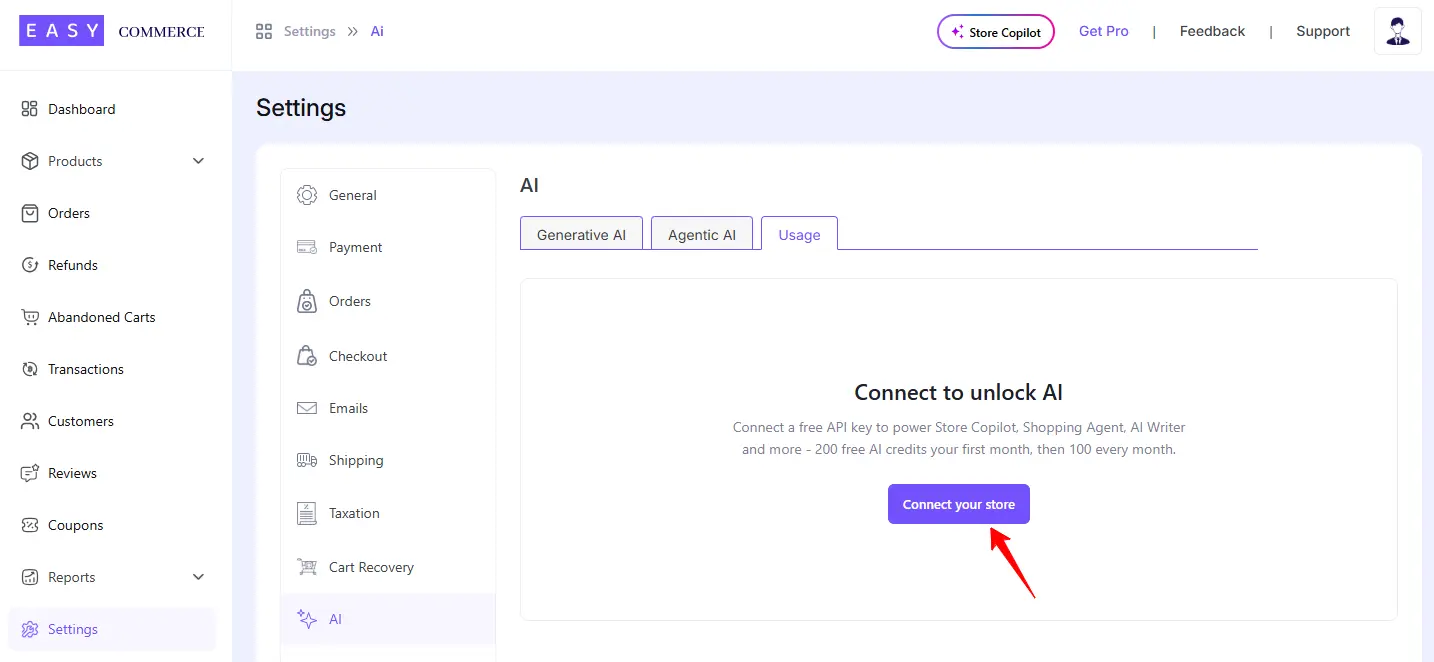Click the Products box icon
The width and height of the screenshot is (1434, 662).
[x=29, y=161]
